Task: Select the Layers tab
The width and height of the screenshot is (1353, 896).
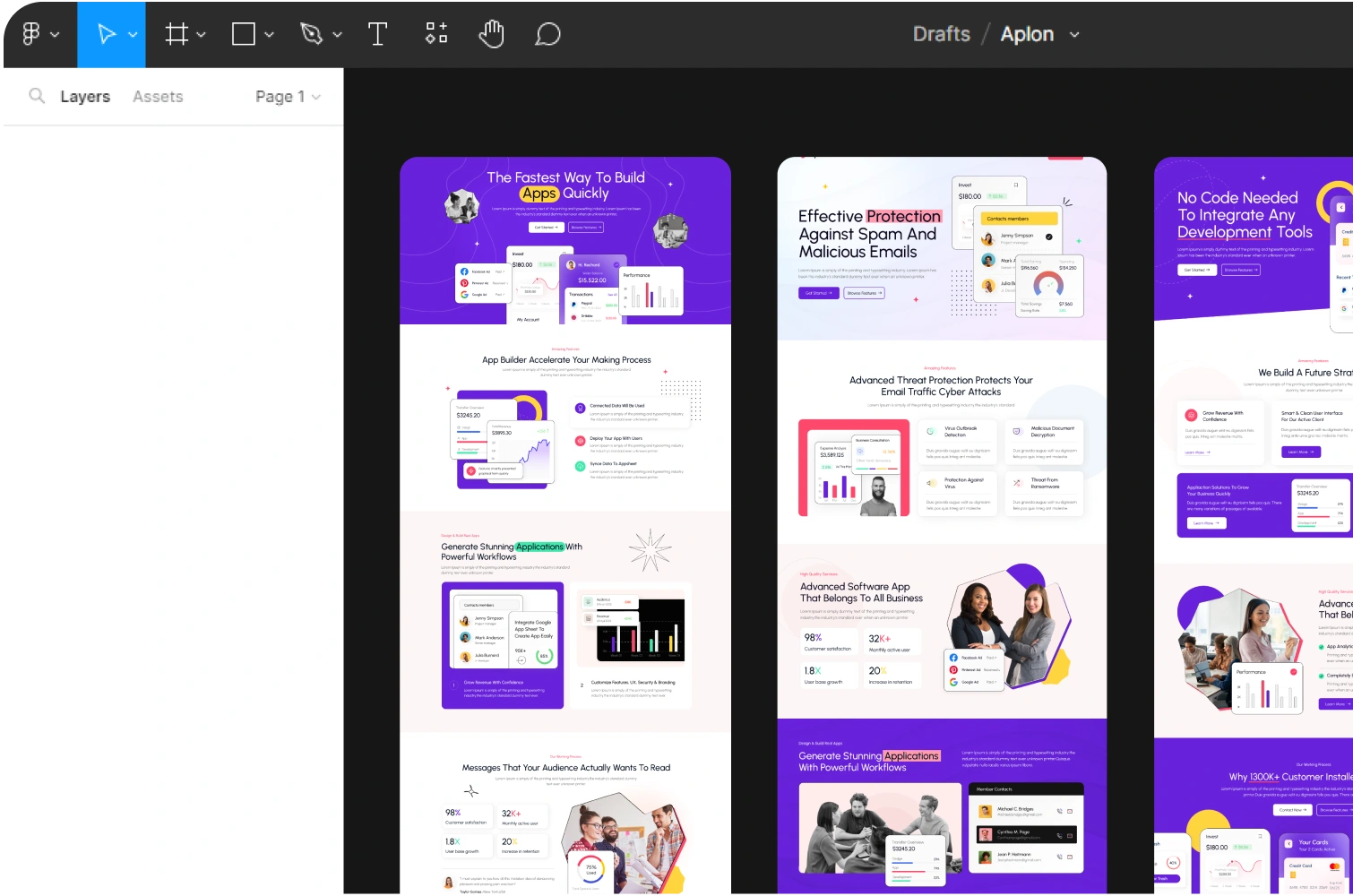Action: 85,96
